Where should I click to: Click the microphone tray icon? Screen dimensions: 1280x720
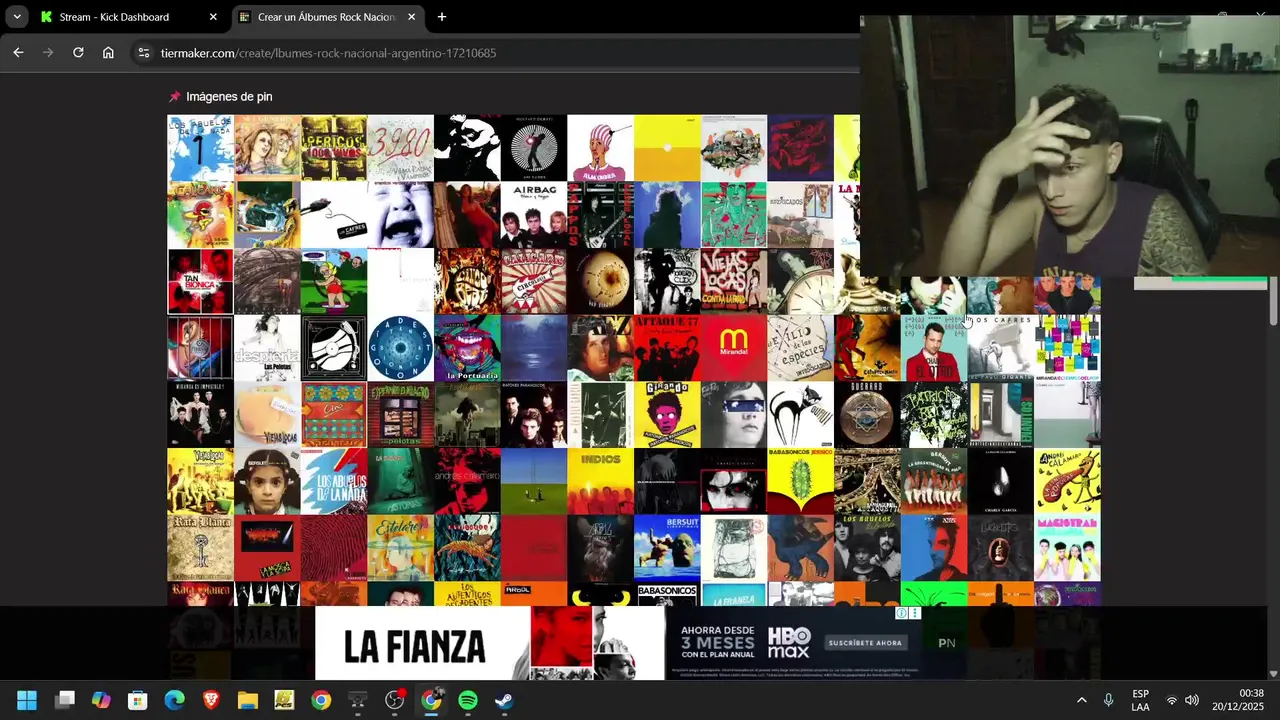coord(1108,700)
